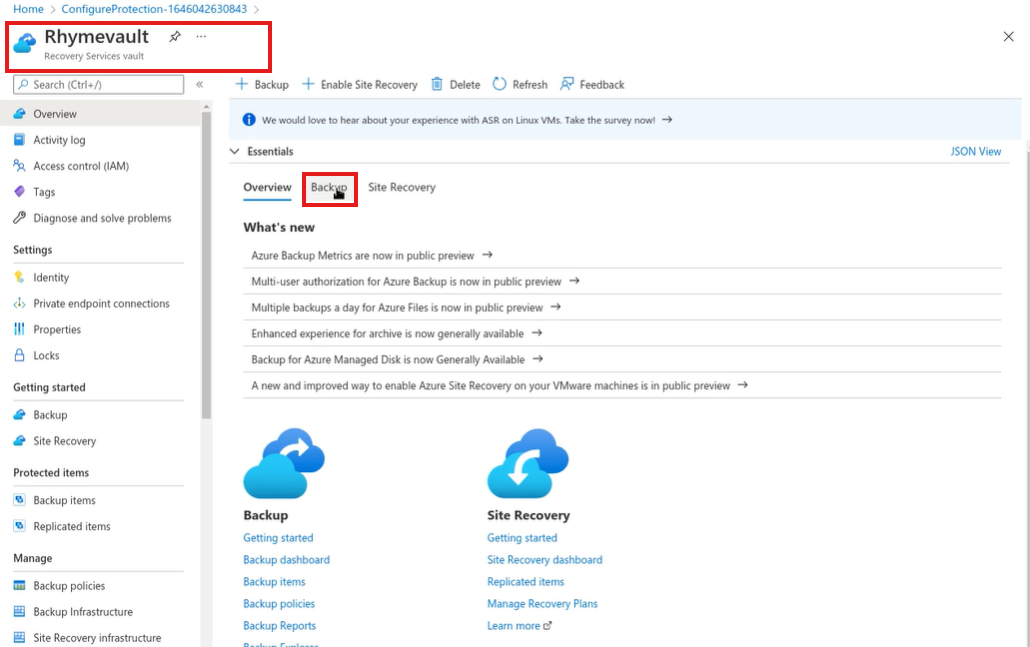The image size is (1030, 647).
Task: Click the Backup items icon in sidebar
Action: coord(20,500)
